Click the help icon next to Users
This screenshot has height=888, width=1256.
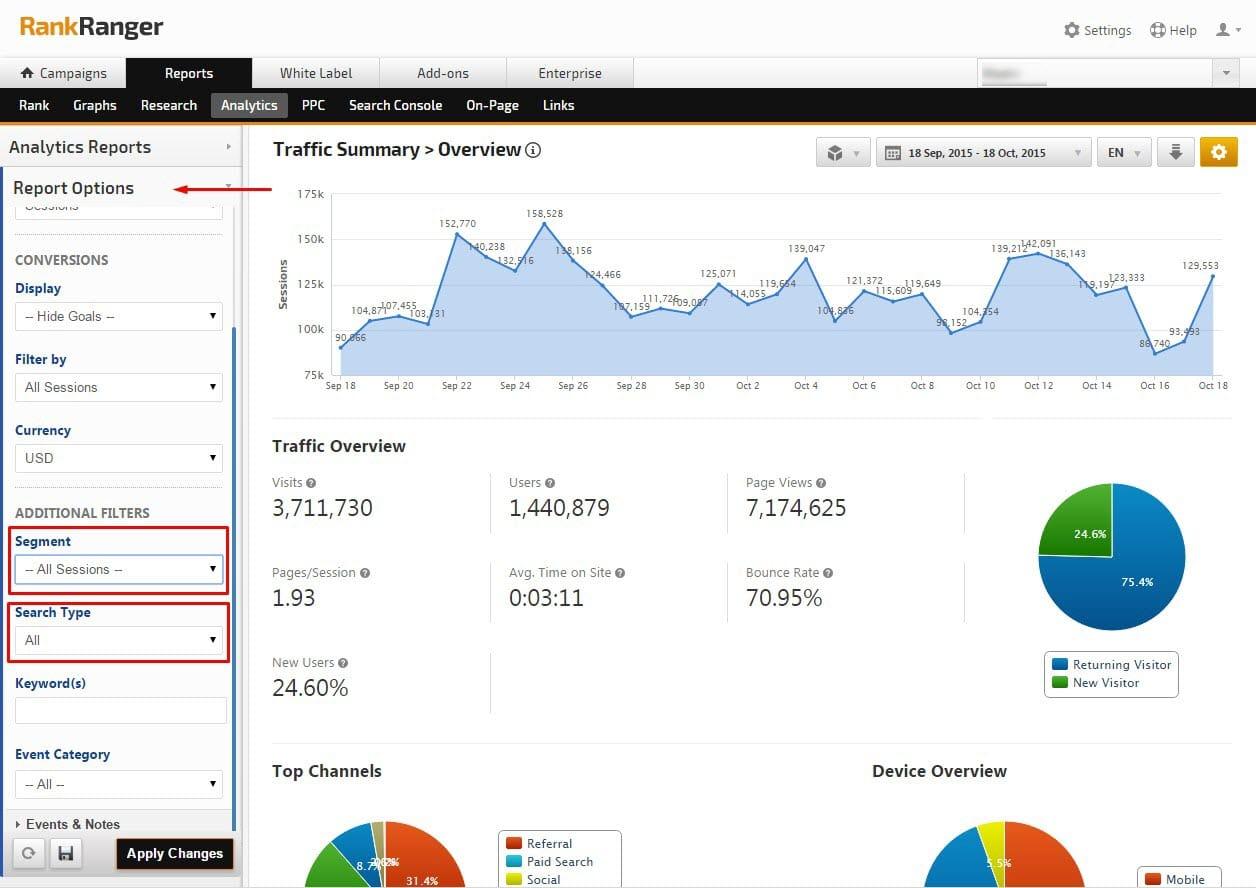[x=550, y=483]
